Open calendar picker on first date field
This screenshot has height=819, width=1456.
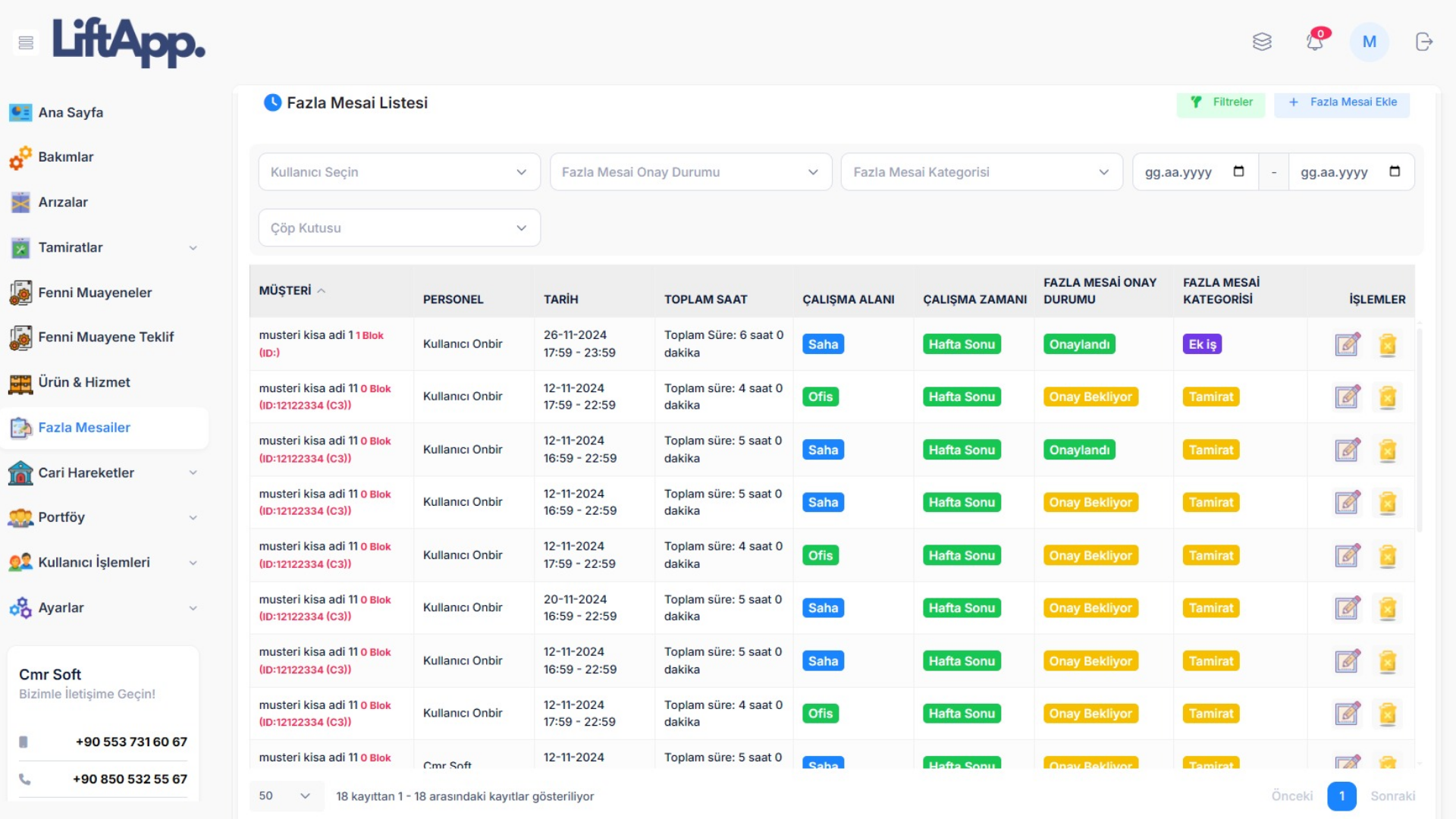[1238, 171]
